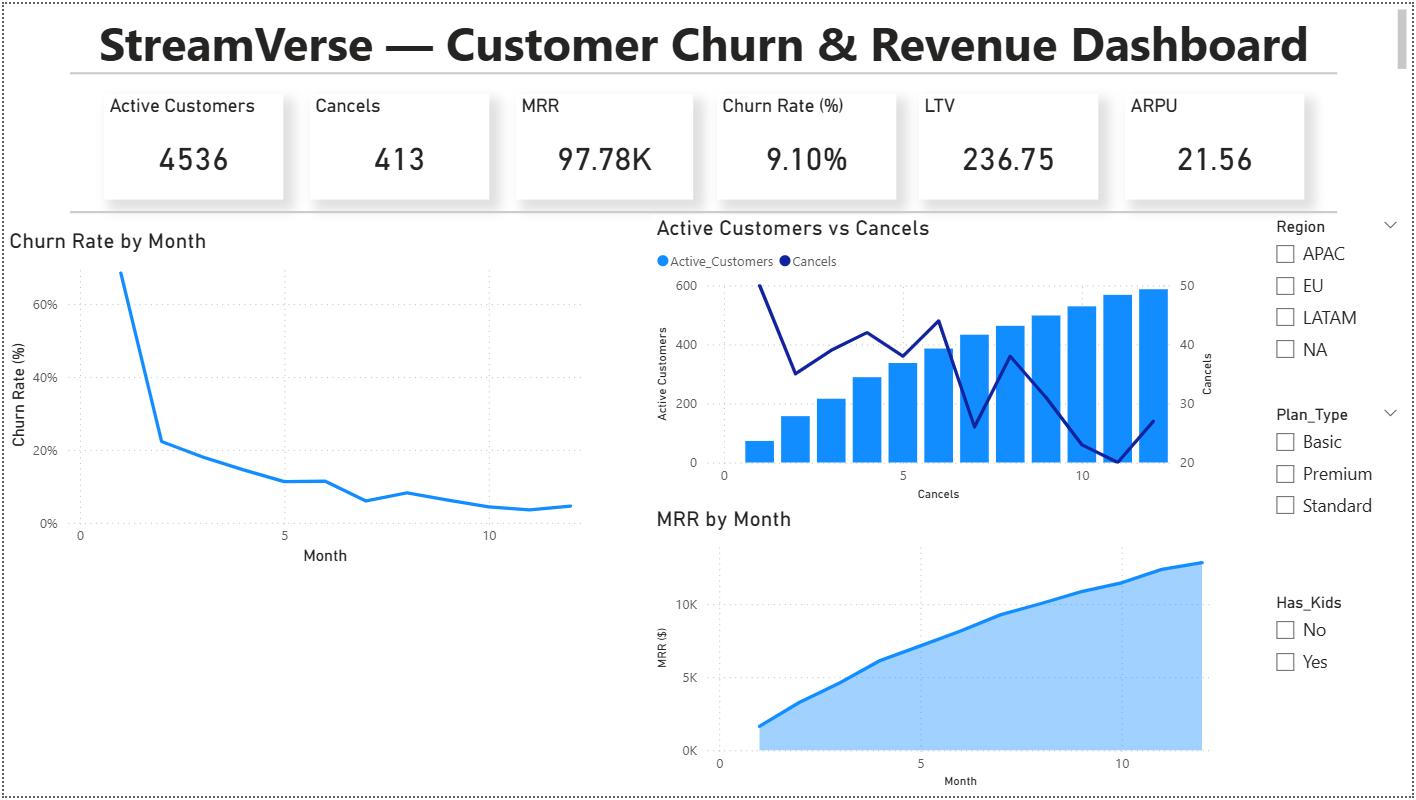Click the Has_Kids slicer header label
This screenshot has width=1416, height=800.
1309,603
